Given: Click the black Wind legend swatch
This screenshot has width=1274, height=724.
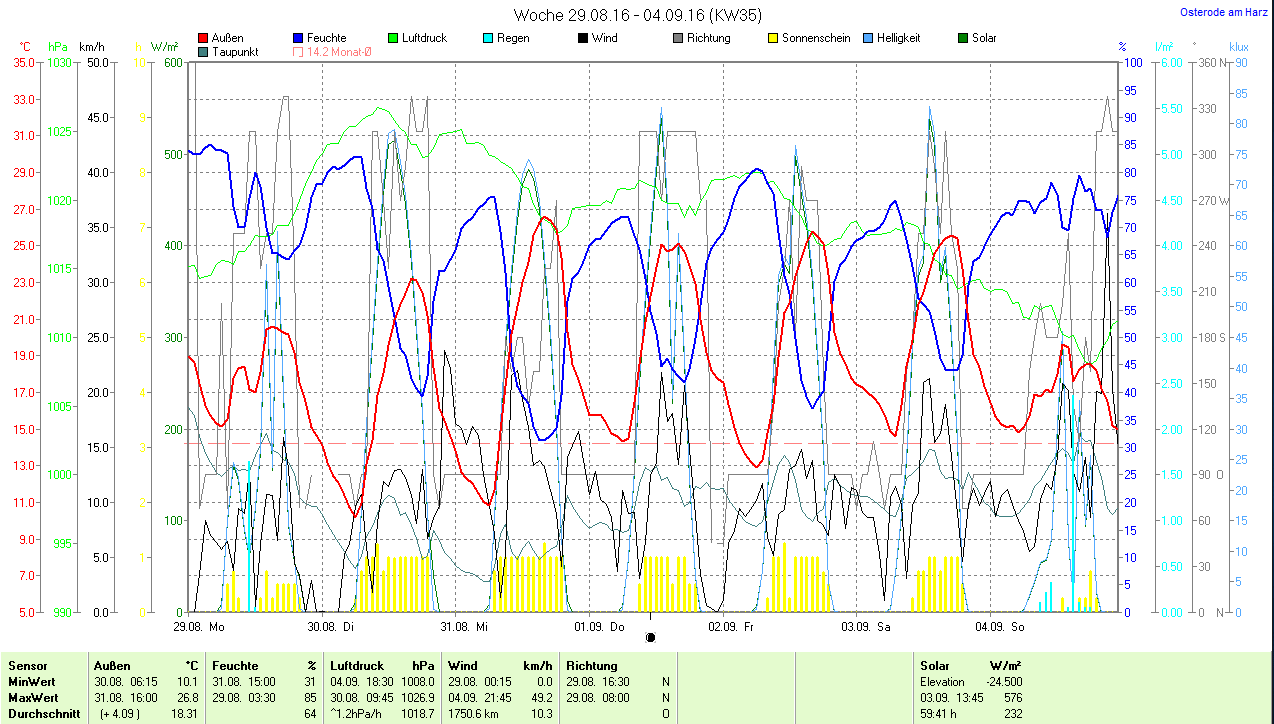Looking at the screenshot, I should click(582, 38).
